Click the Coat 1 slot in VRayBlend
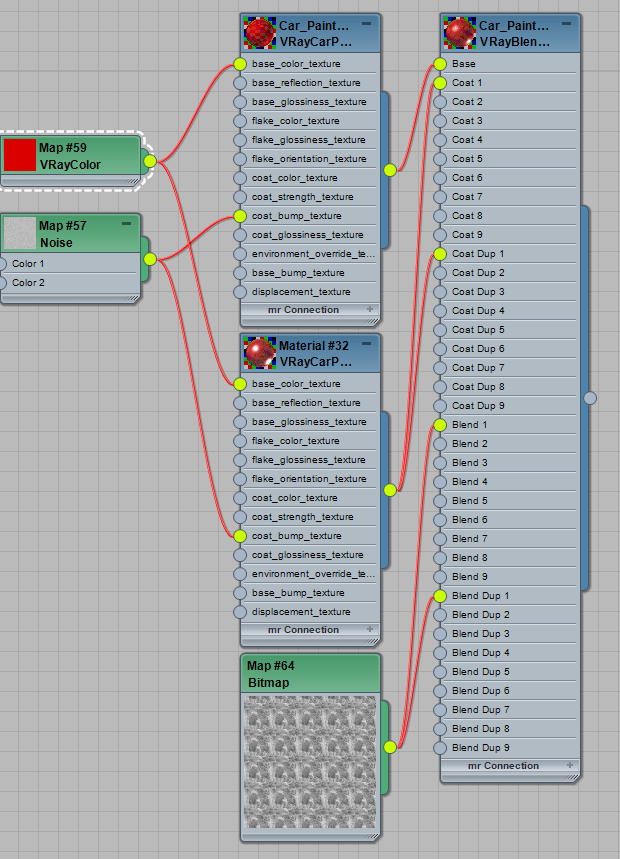 [510, 83]
